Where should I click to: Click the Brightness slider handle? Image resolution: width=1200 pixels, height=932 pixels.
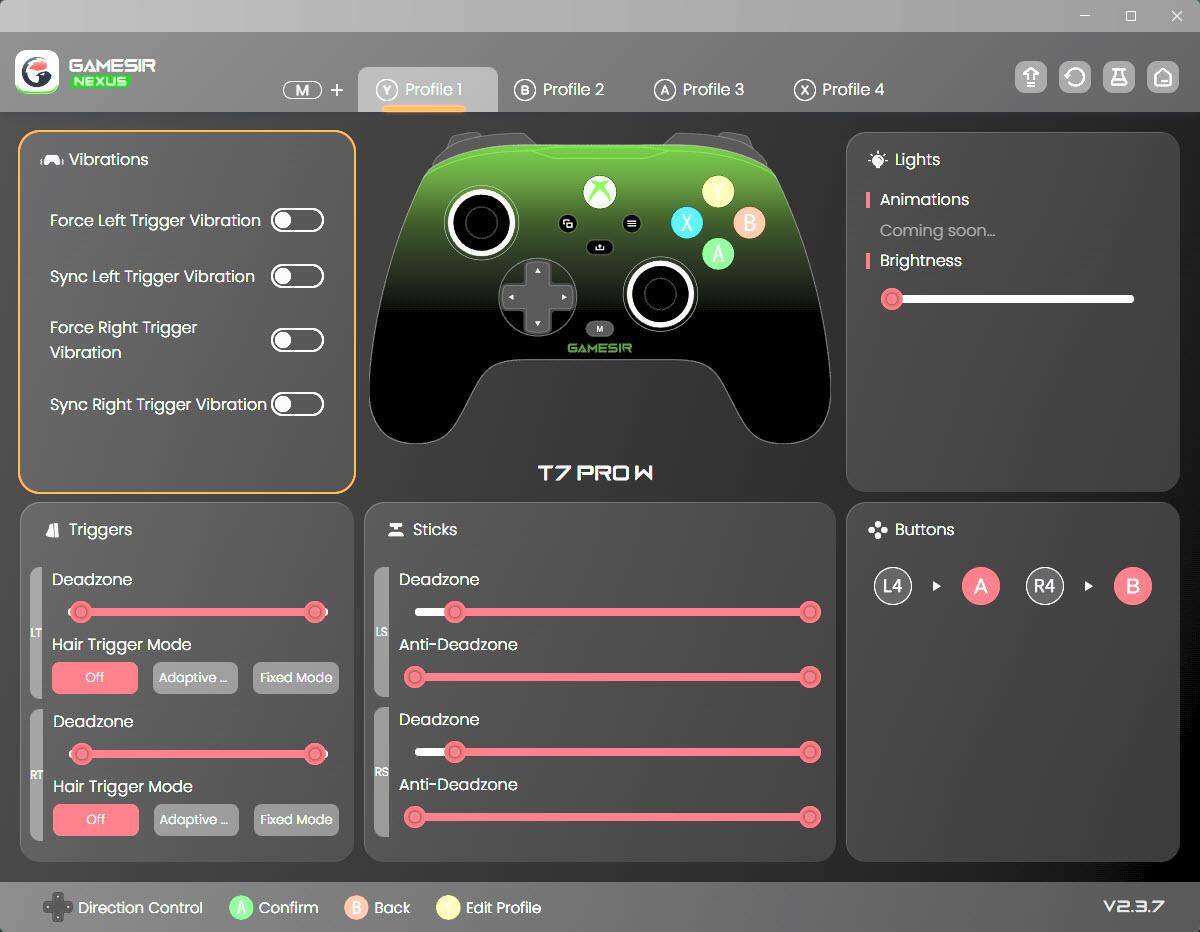click(891, 299)
